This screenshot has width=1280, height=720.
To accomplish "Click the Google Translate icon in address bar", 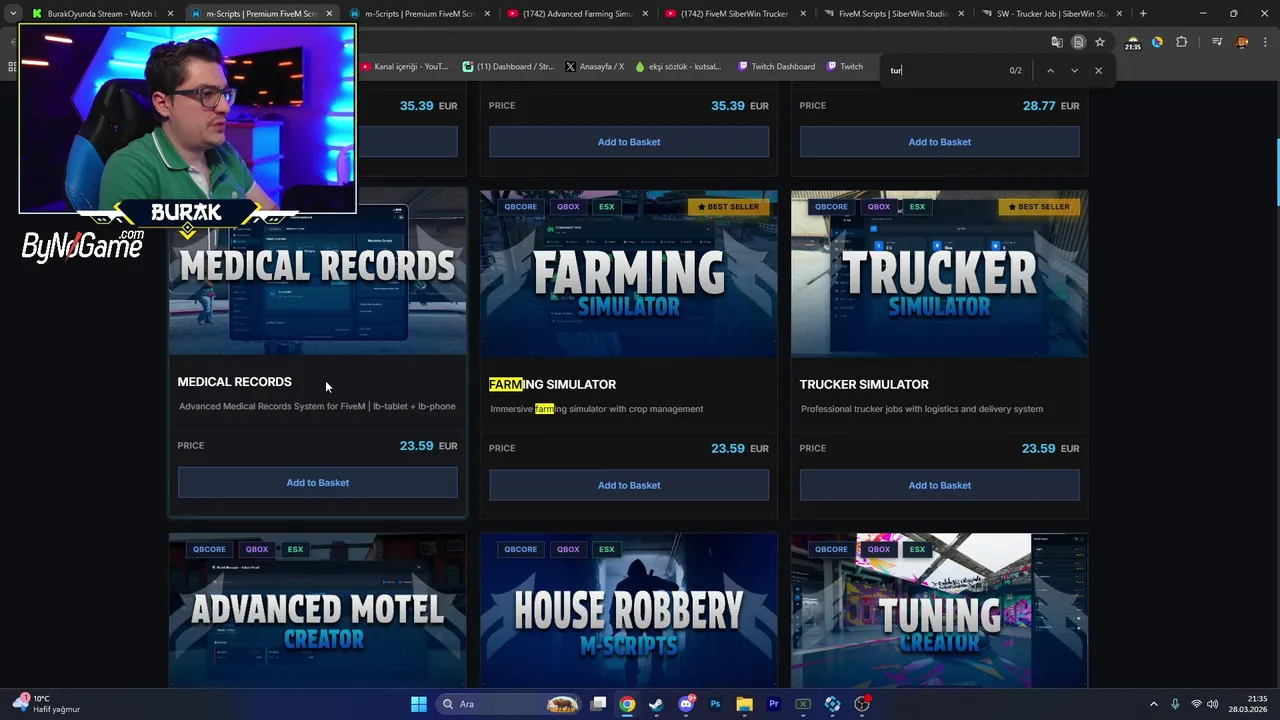I will point(1057,42).
